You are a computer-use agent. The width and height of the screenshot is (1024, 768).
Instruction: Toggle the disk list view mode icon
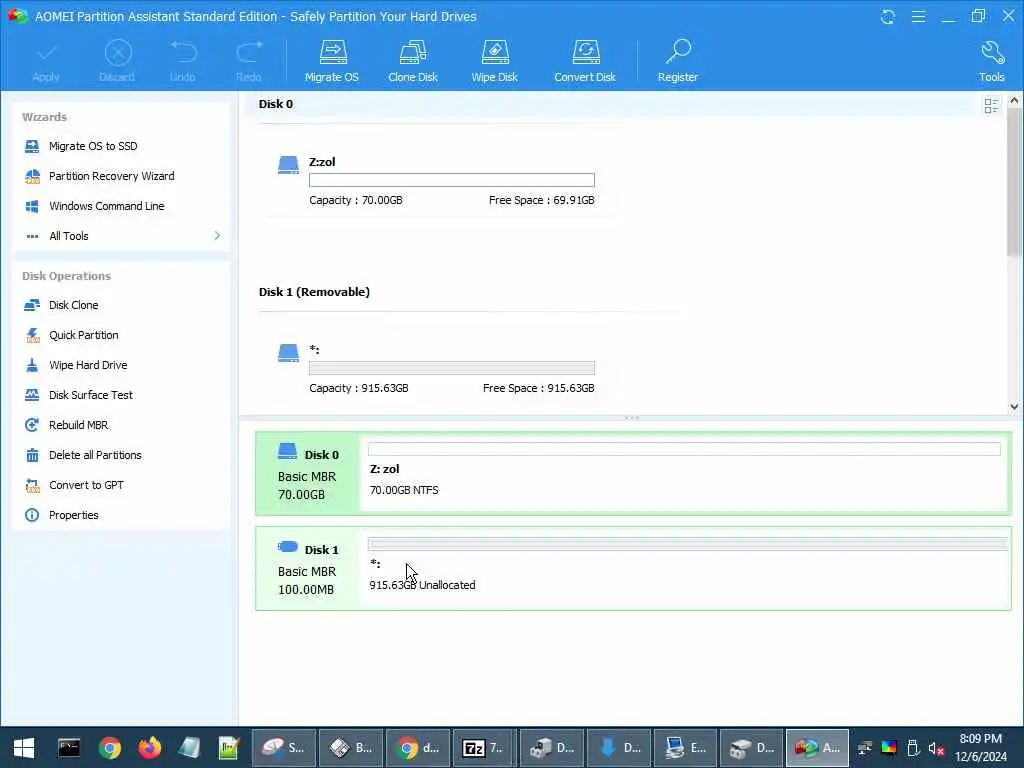point(991,105)
